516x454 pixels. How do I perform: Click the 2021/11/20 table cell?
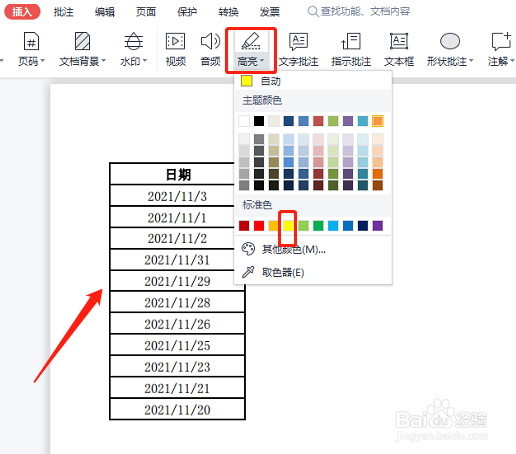tap(177, 409)
